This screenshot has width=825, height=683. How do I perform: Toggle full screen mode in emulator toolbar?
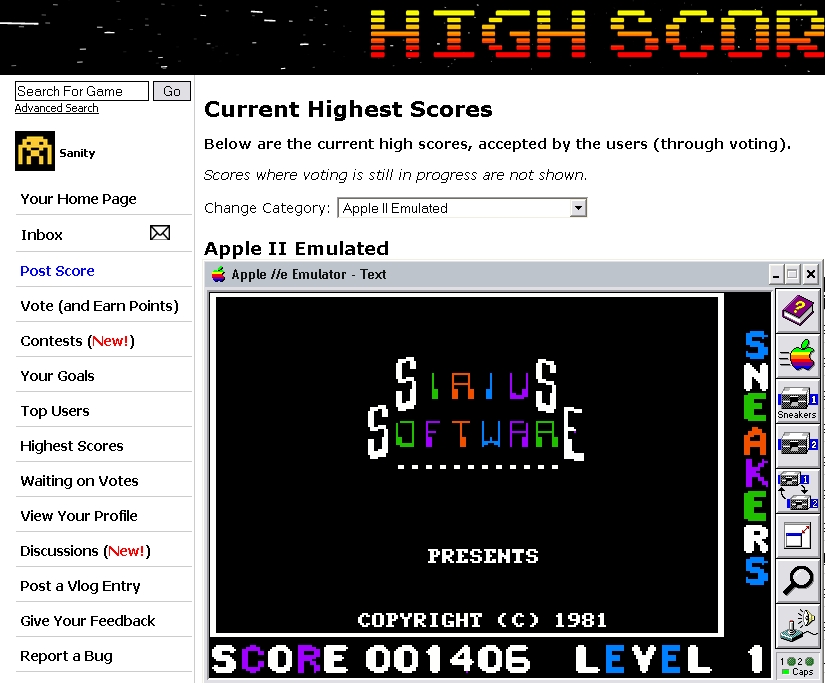pos(797,535)
